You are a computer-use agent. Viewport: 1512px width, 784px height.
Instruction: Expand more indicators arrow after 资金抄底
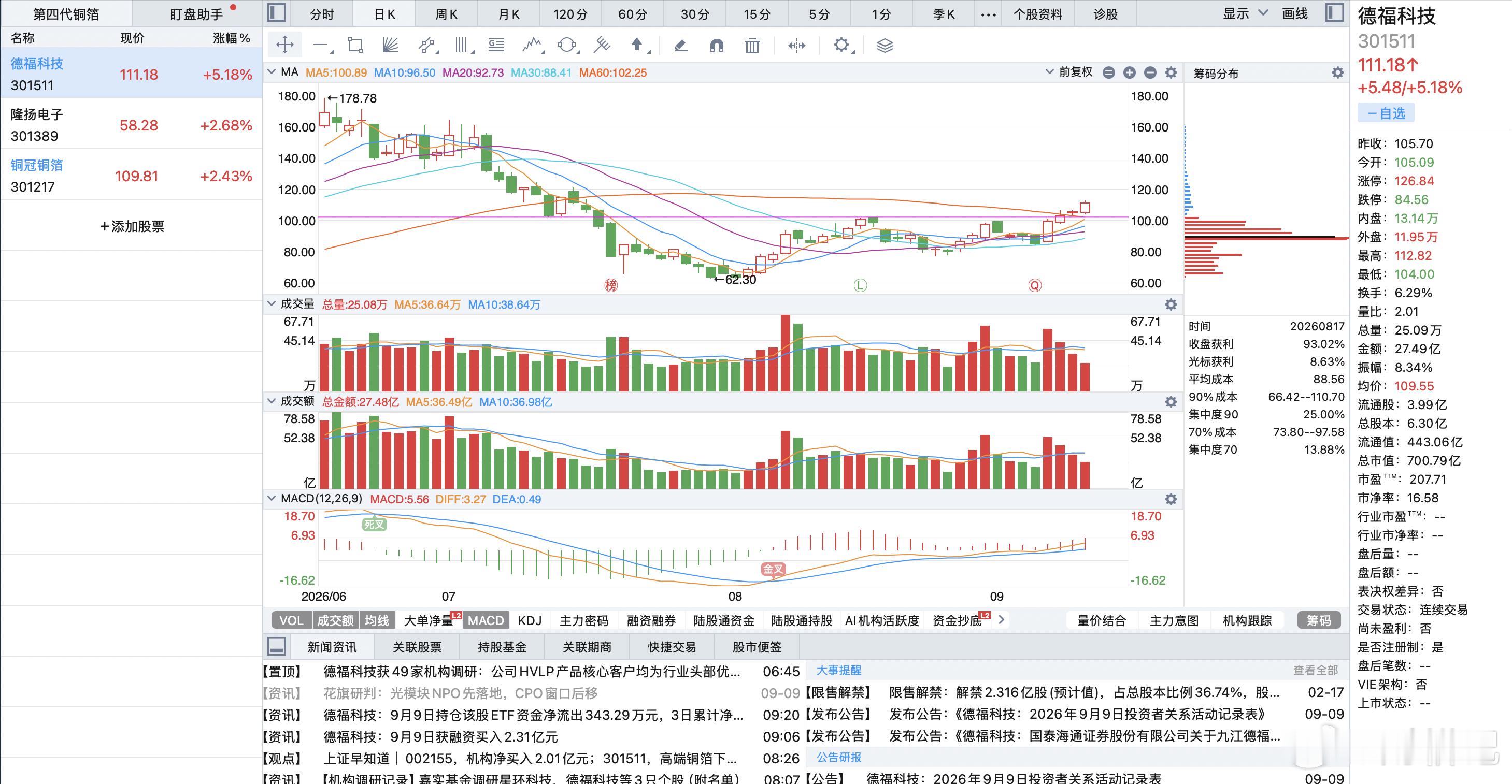(1001, 620)
